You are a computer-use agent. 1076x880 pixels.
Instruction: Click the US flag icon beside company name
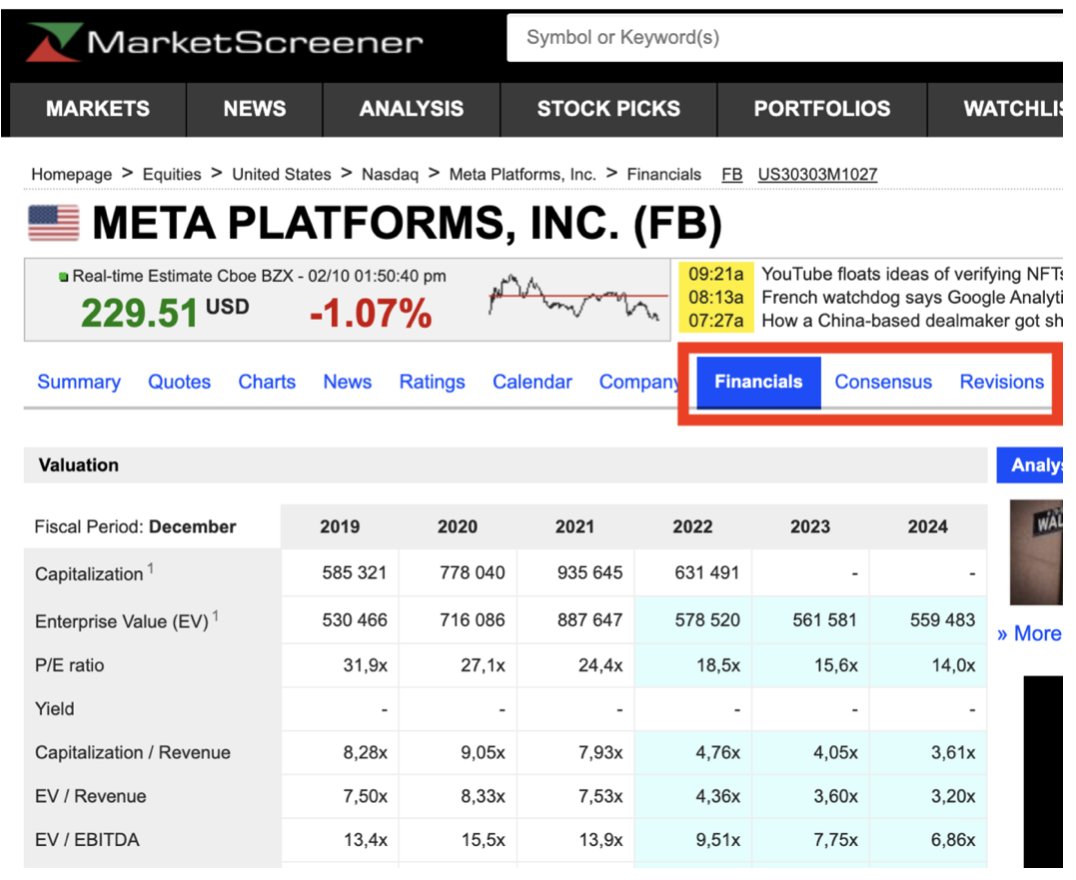point(54,223)
